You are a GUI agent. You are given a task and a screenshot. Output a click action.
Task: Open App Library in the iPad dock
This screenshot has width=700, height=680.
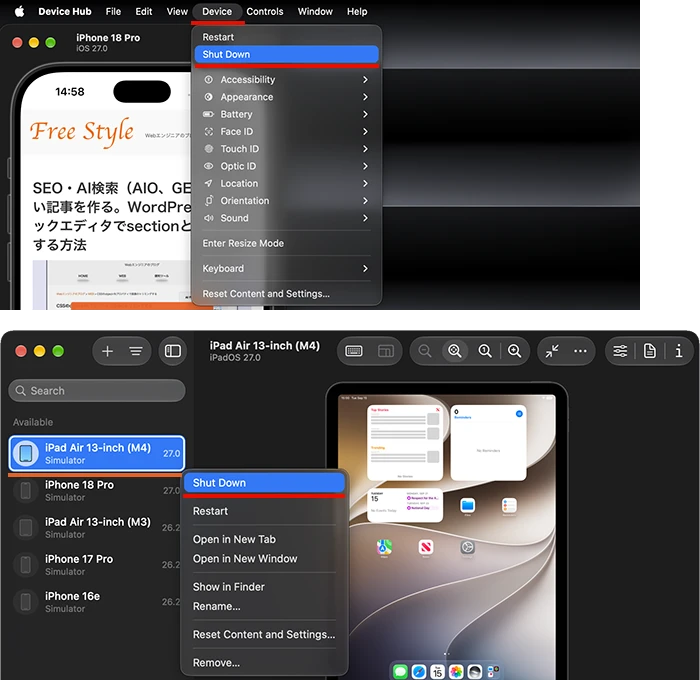tap(493, 672)
